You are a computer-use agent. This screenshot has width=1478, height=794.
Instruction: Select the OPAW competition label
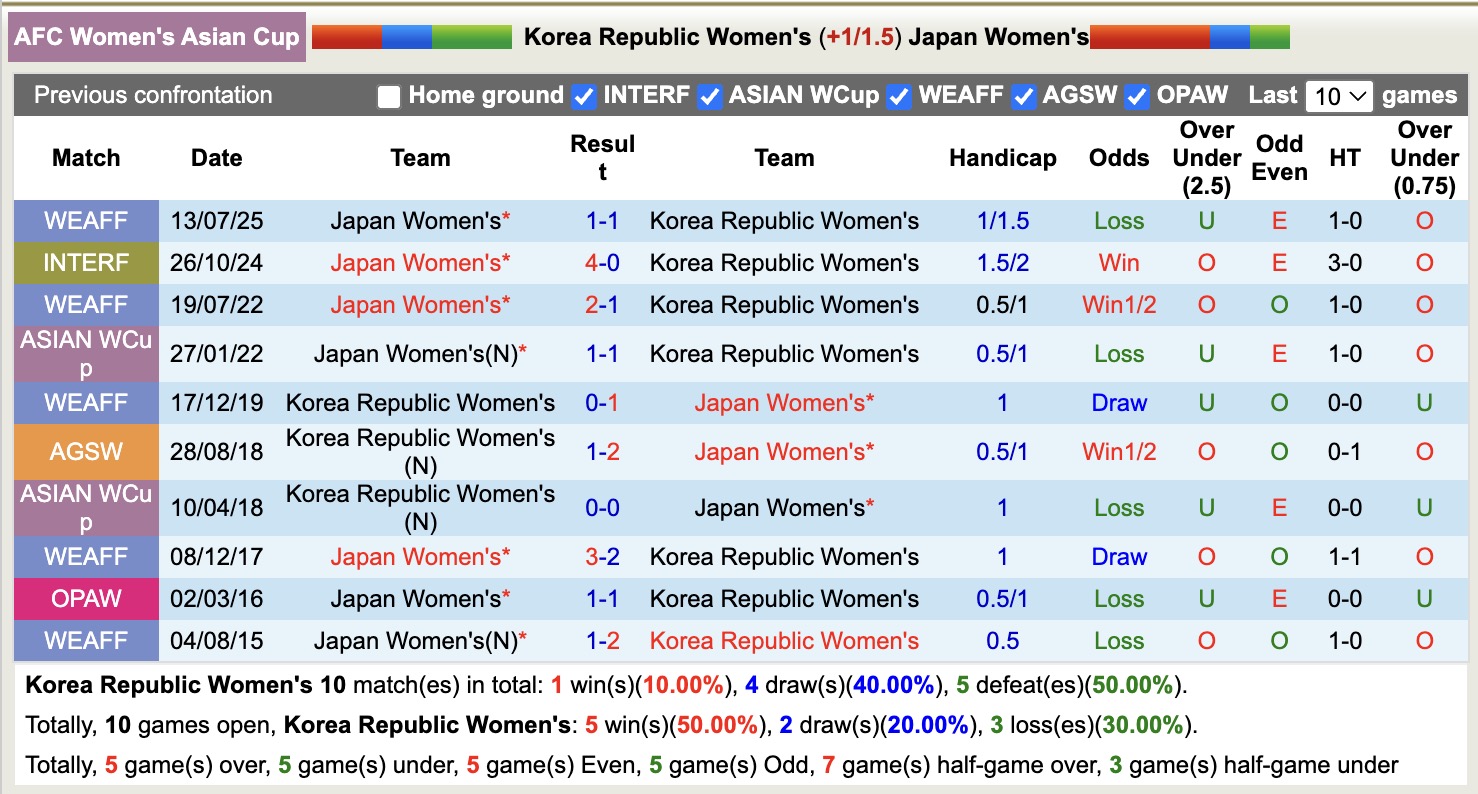[86, 599]
